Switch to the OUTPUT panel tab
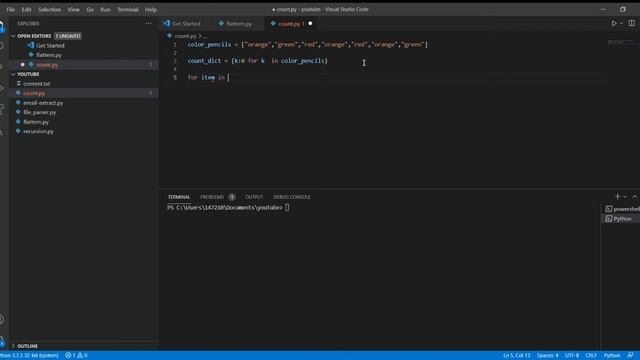The width and height of the screenshot is (640, 360). click(x=254, y=197)
